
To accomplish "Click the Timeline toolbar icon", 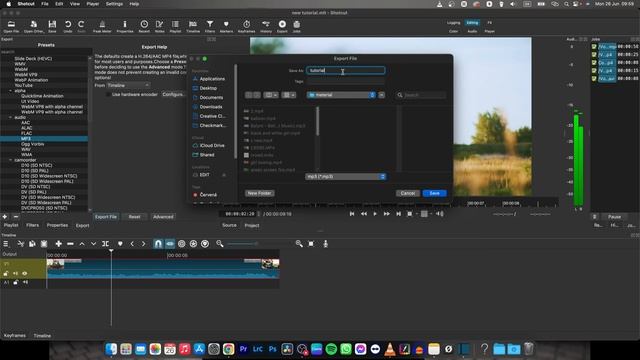I will [193, 27].
